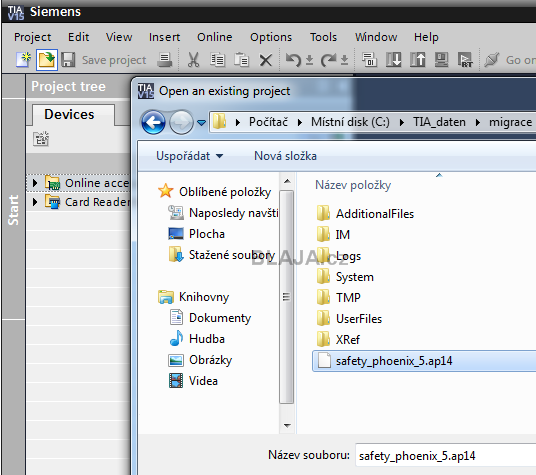
Task: Click the Upload from device icon
Action: click(x=417, y=60)
